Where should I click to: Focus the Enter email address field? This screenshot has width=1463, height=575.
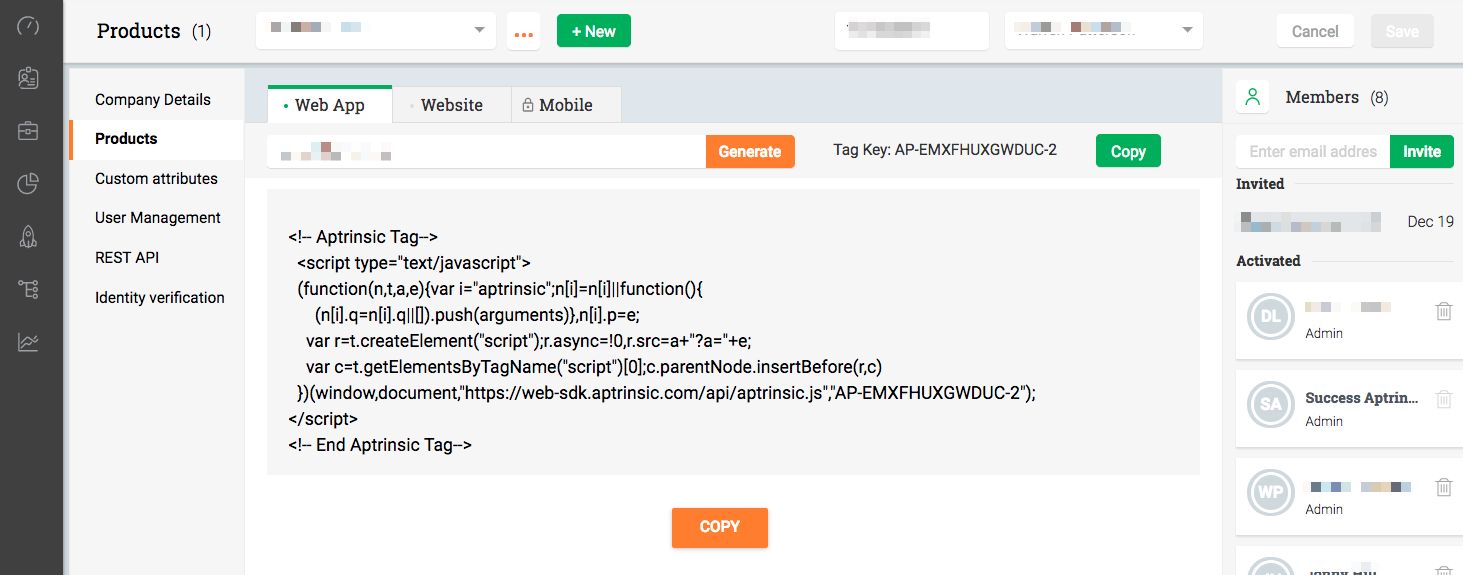point(1313,151)
